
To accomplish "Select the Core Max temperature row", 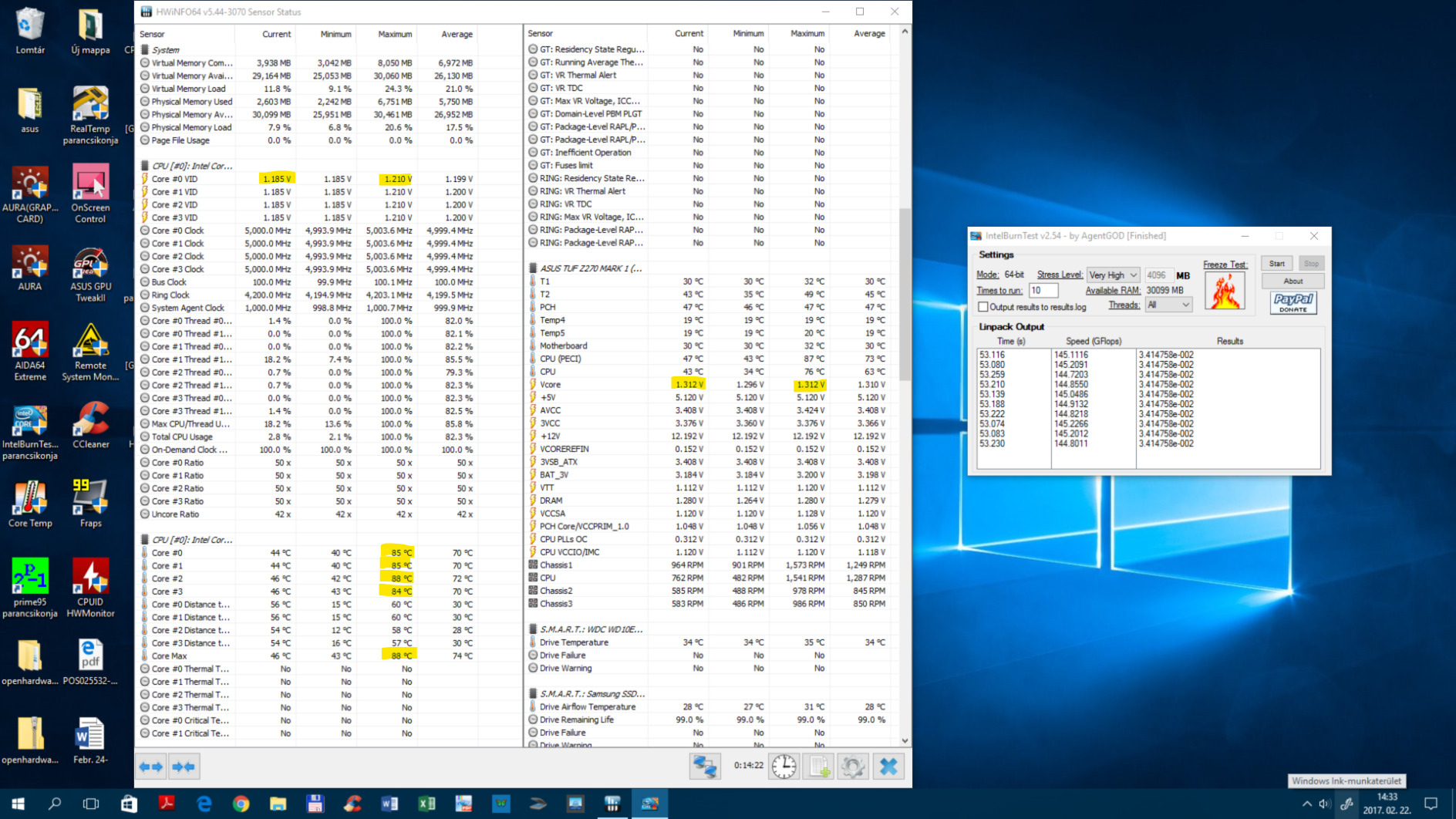I will point(308,656).
